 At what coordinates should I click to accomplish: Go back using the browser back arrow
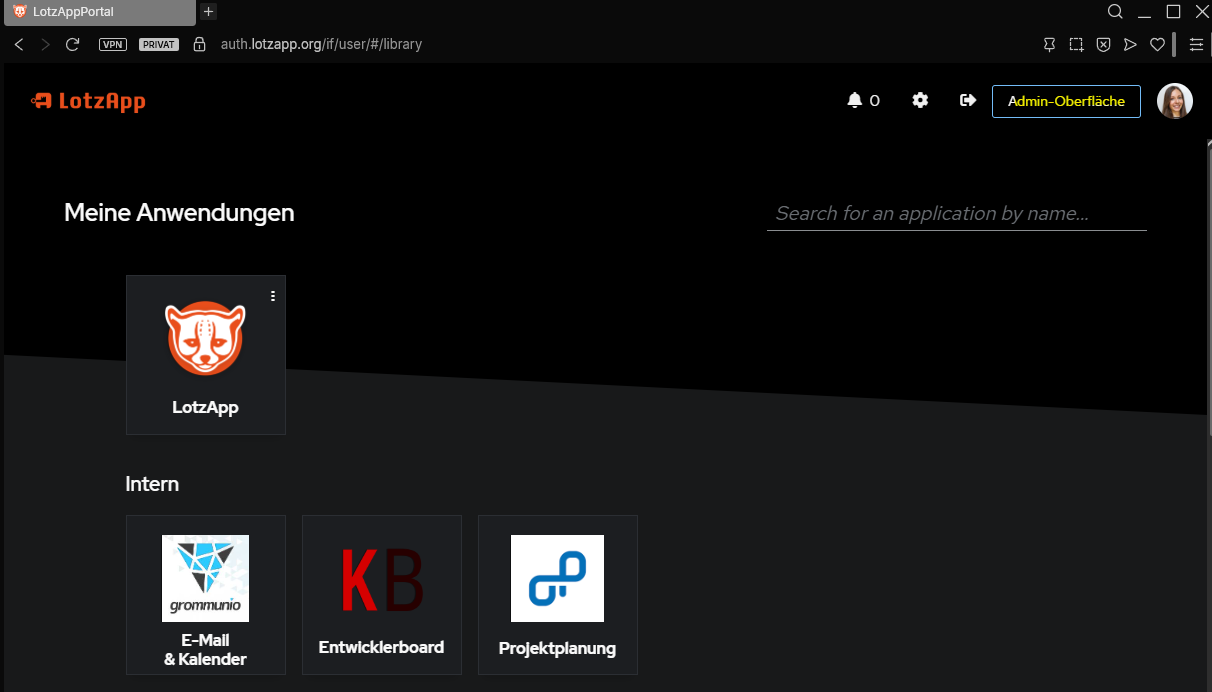click(19, 44)
